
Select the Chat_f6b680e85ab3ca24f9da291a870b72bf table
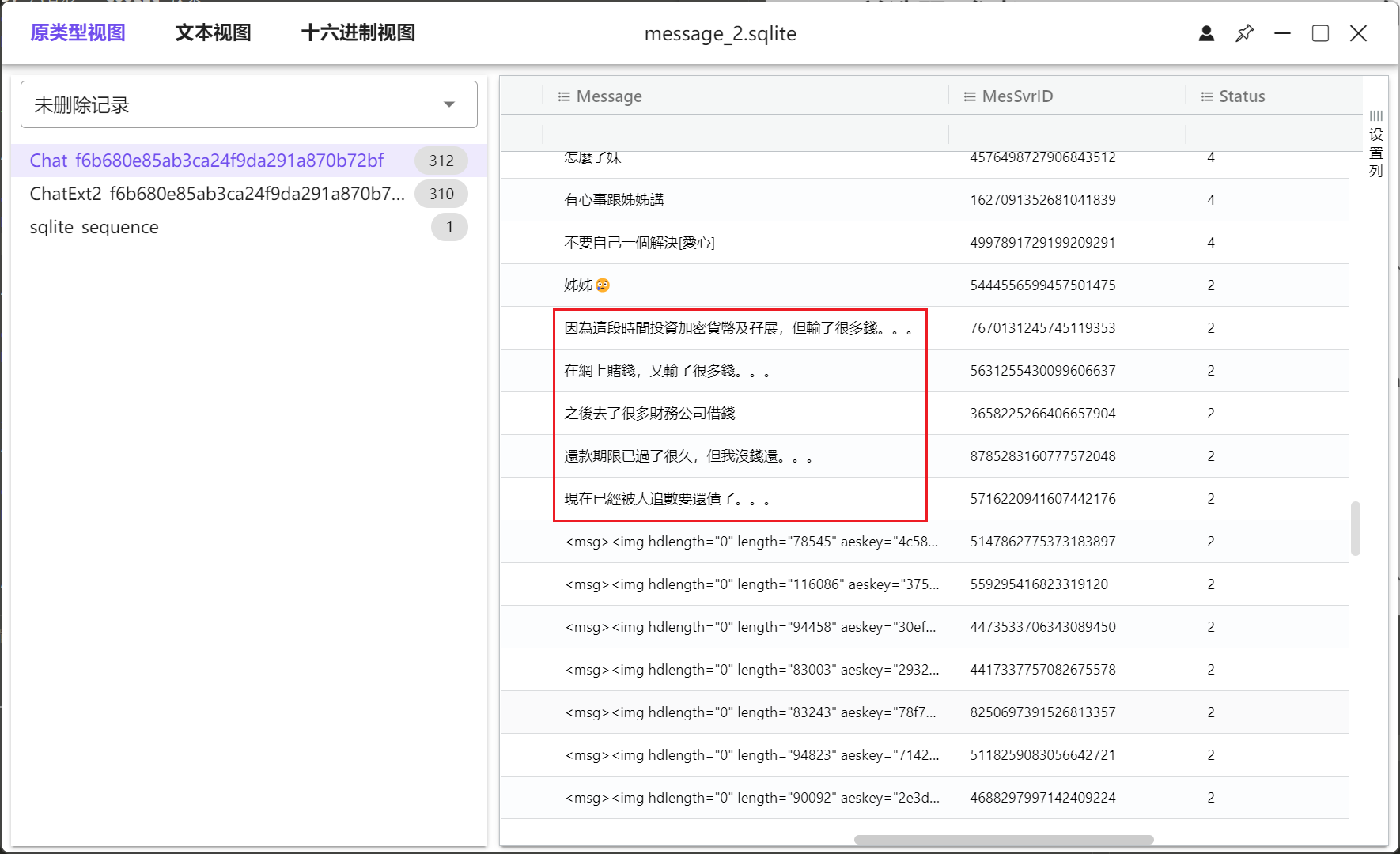point(206,161)
